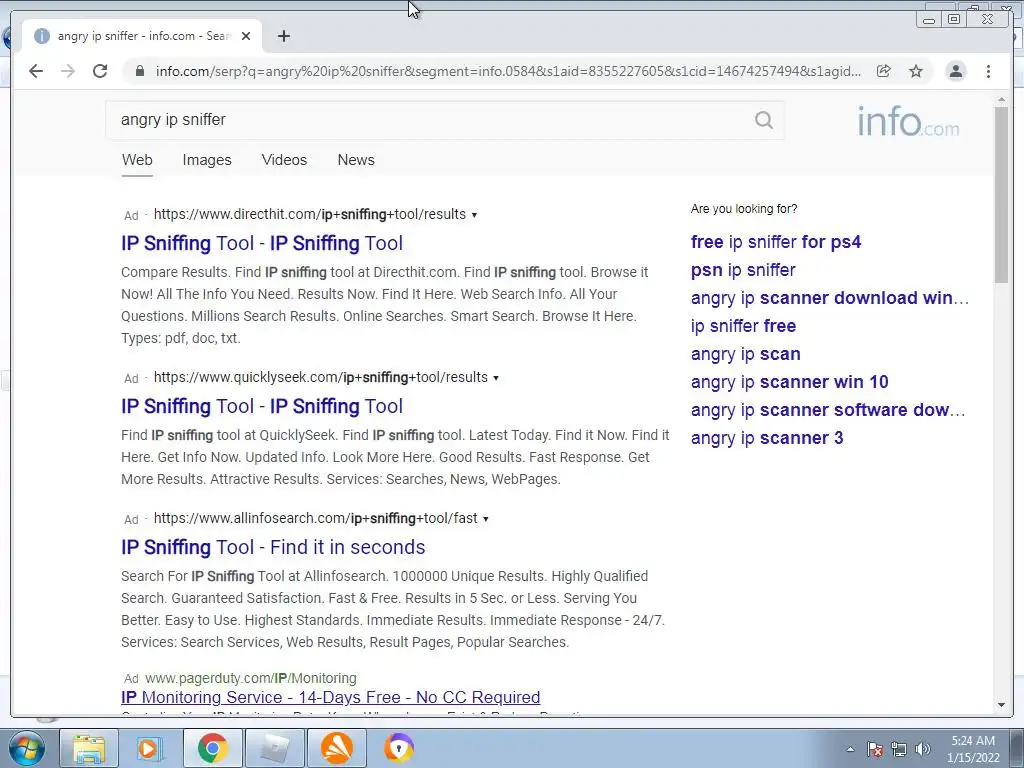Search for angry ip scan
The image size is (1024, 768).
pyautogui.click(x=746, y=354)
